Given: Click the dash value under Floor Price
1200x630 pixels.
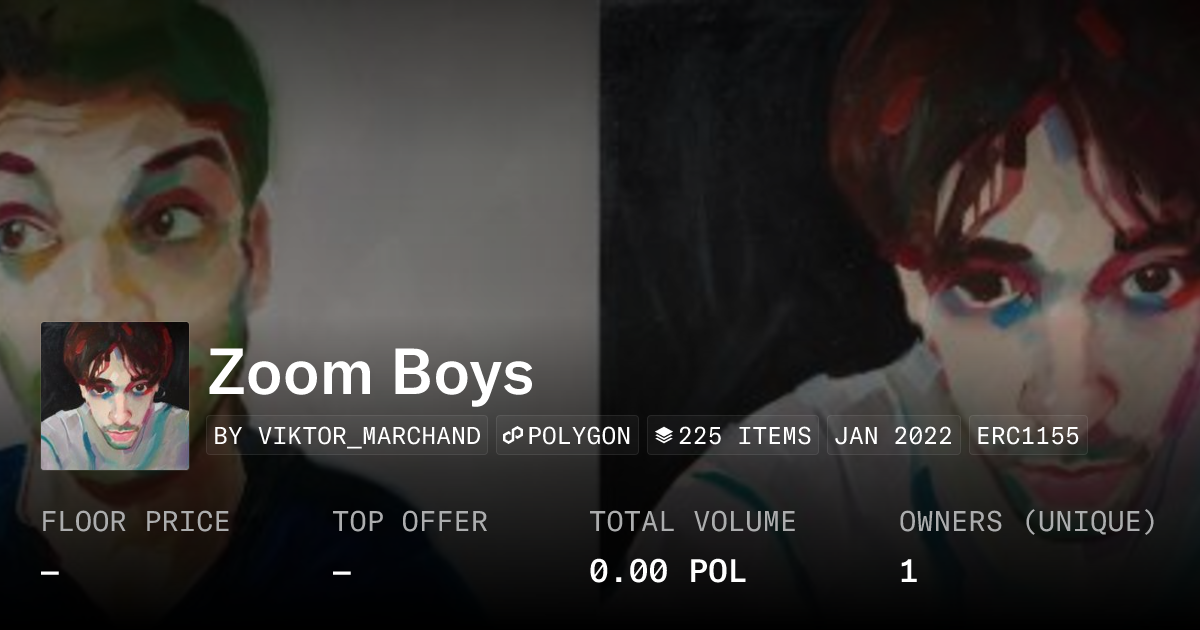Looking at the screenshot, I should 50,573.
